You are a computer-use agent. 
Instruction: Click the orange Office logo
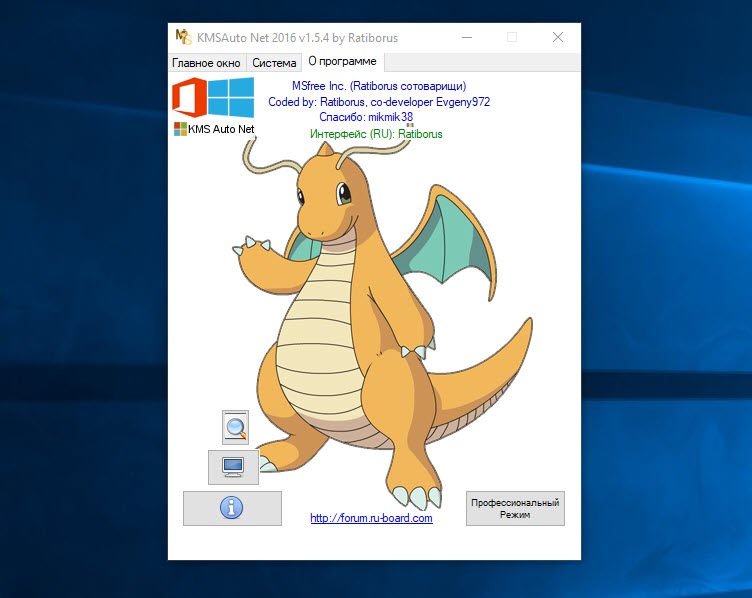click(x=191, y=99)
